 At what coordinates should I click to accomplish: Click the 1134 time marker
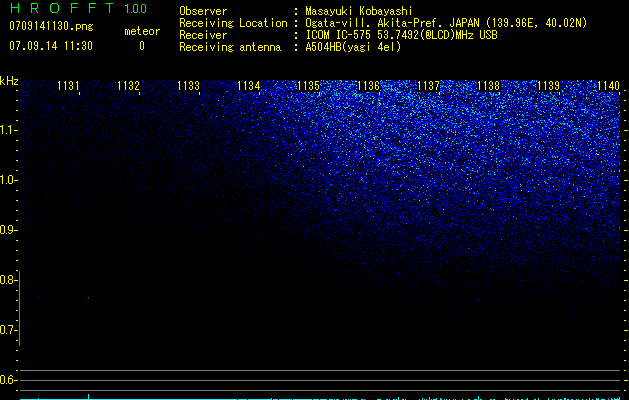[x=249, y=85]
